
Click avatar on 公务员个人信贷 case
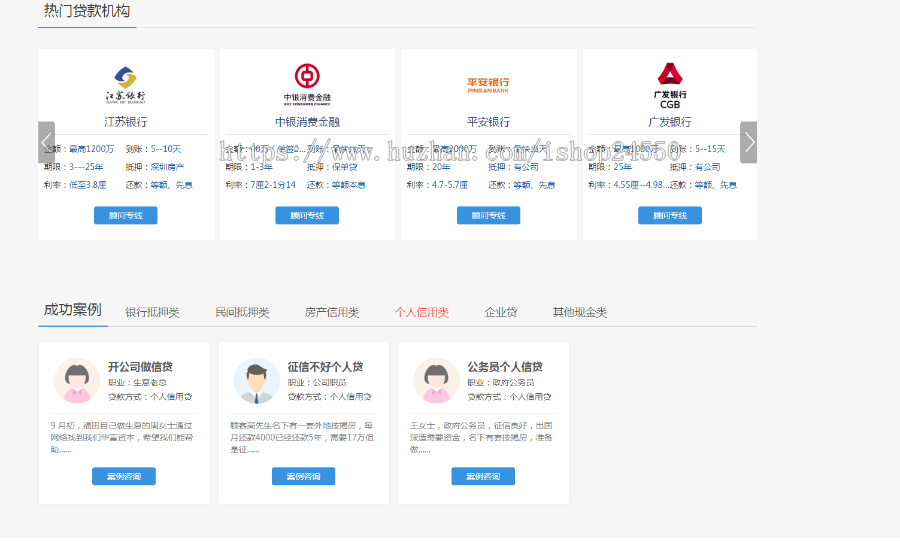pyautogui.click(x=436, y=381)
